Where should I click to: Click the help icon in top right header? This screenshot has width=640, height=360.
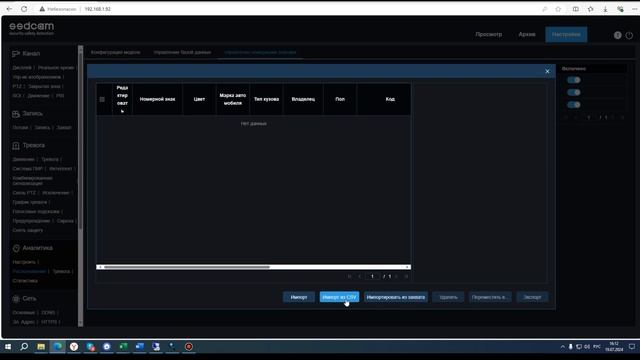tap(618, 35)
